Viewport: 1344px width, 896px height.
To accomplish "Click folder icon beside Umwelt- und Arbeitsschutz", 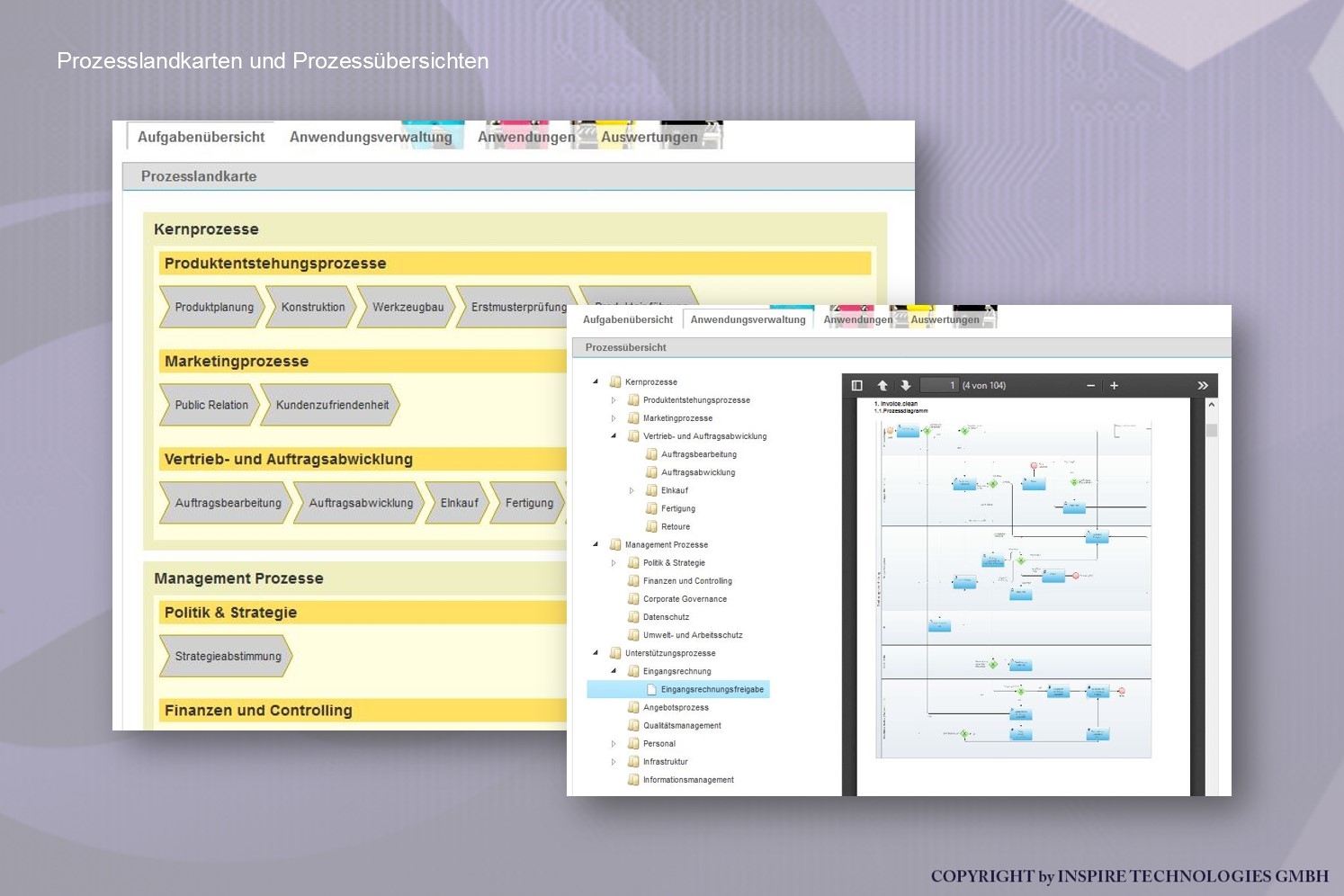I will tap(633, 635).
